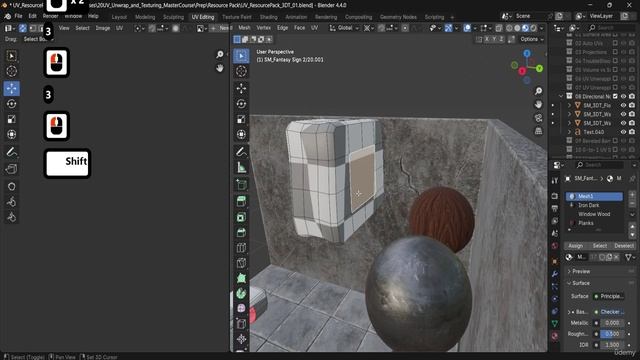The image size is (640, 360).
Task: Toggle camera view icon in 3D viewport
Action: [538, 118]
